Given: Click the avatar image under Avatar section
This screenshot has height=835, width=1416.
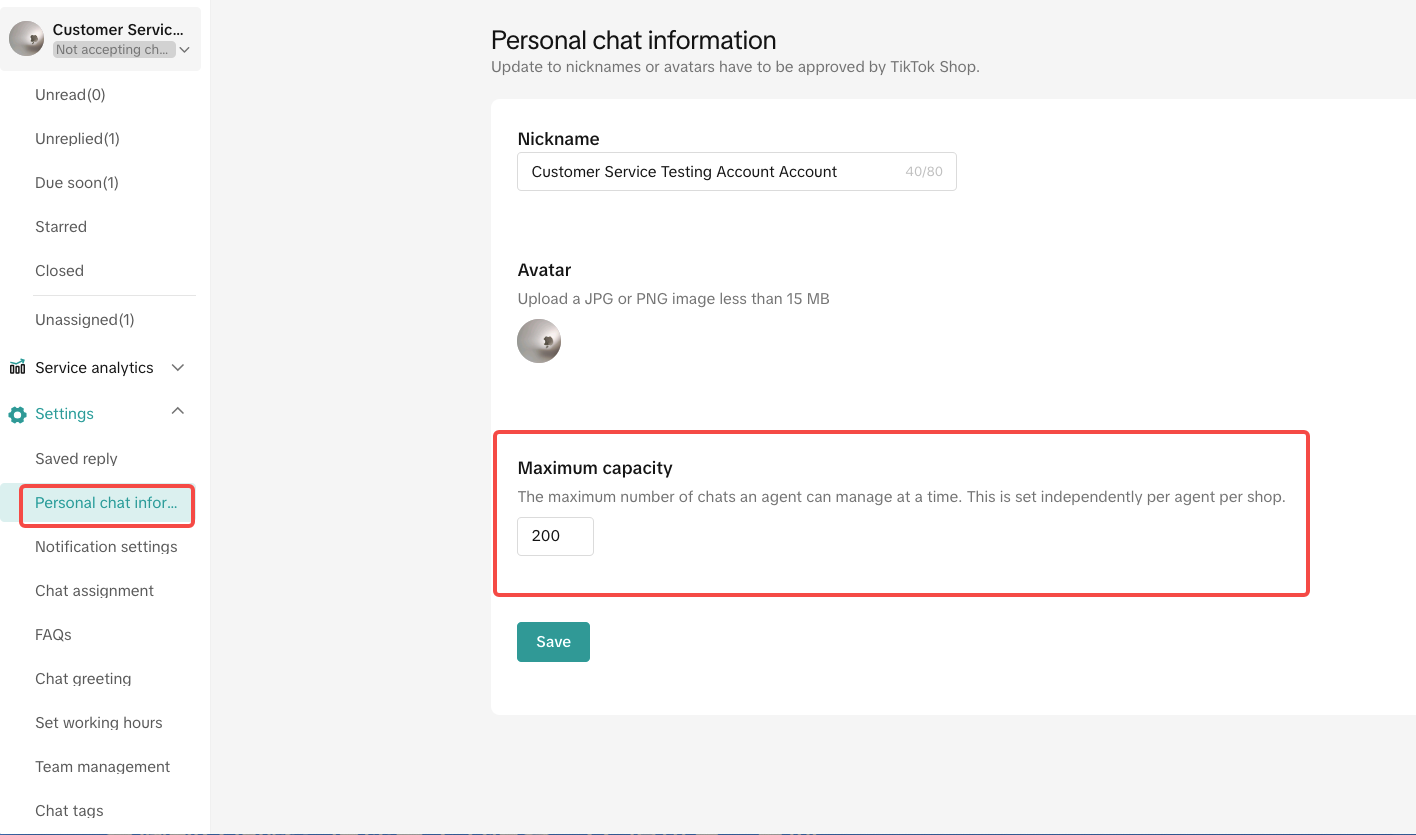Looking at the screenshot, I should pos(539,341).
